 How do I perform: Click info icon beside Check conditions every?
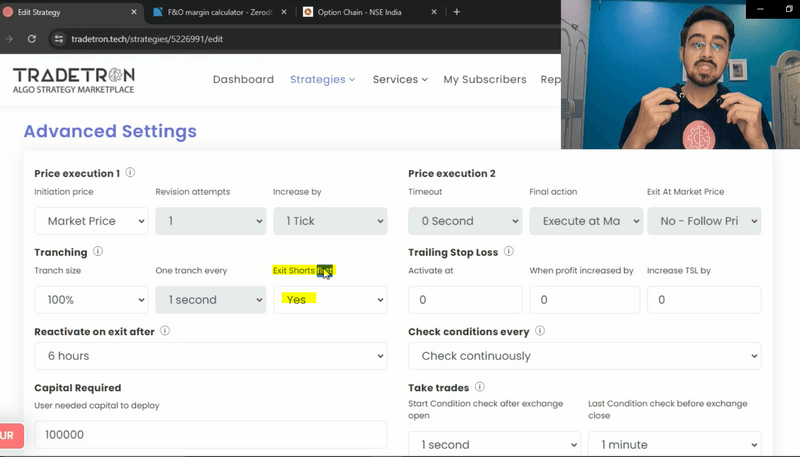[540, 331]
